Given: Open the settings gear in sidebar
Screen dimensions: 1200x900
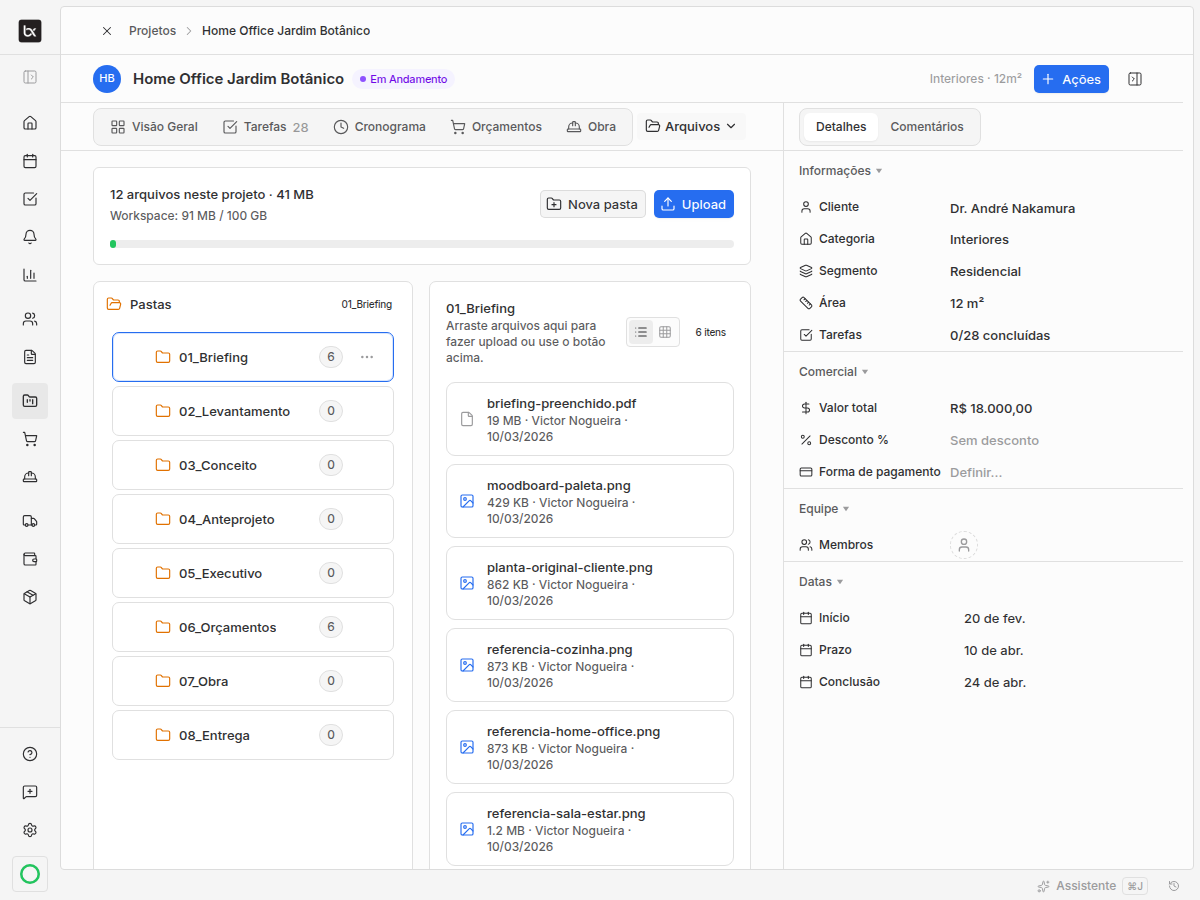Looking at the screenshot, I should coord(30,830).
